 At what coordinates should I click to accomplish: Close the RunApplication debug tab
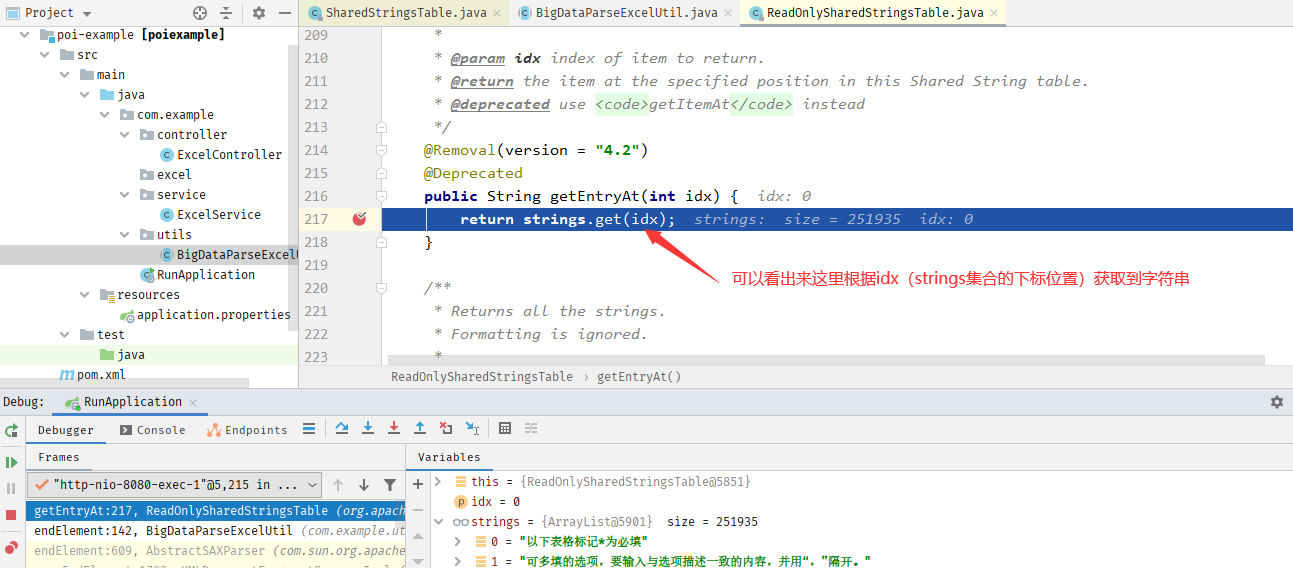click(194, 402)
